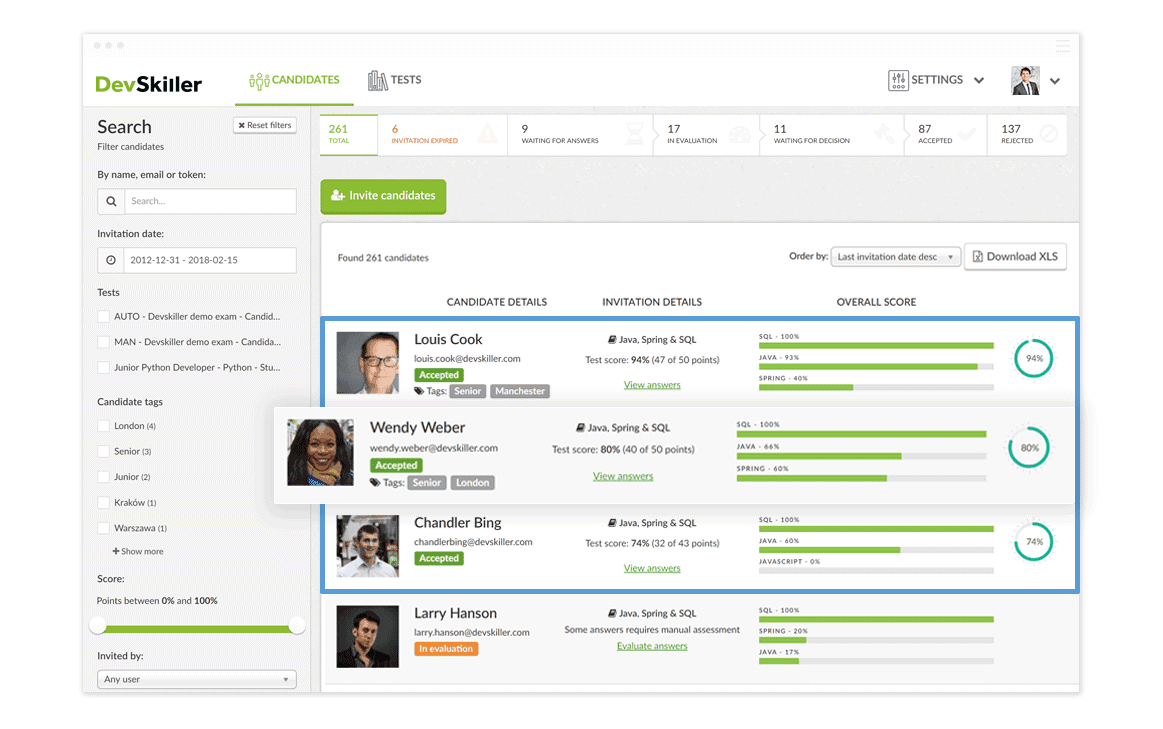1163x729 pixels.
Task: Check the London tag filter
Action: [x=104, y=426]
